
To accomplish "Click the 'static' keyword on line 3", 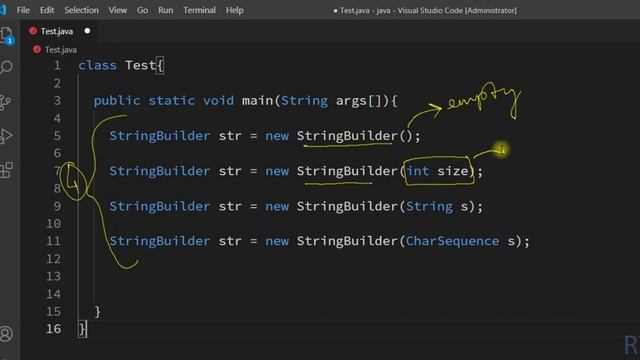I will click(171, 101).
